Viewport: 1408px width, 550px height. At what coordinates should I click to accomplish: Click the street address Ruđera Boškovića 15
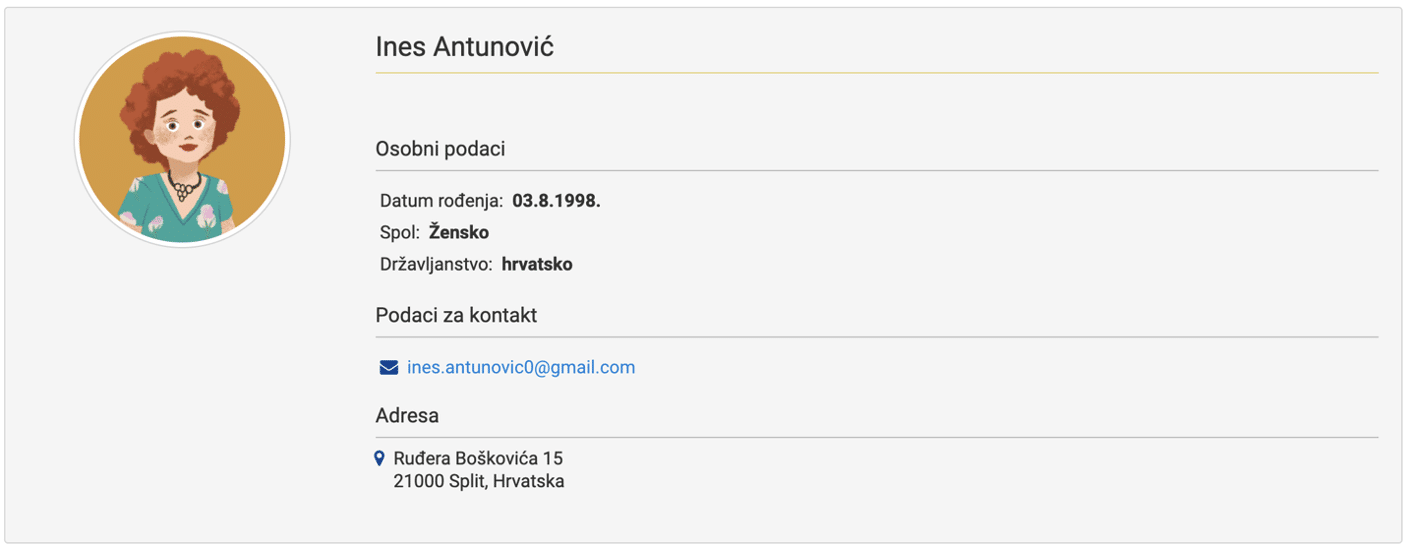pyautogui.click(x=478, y=459)
